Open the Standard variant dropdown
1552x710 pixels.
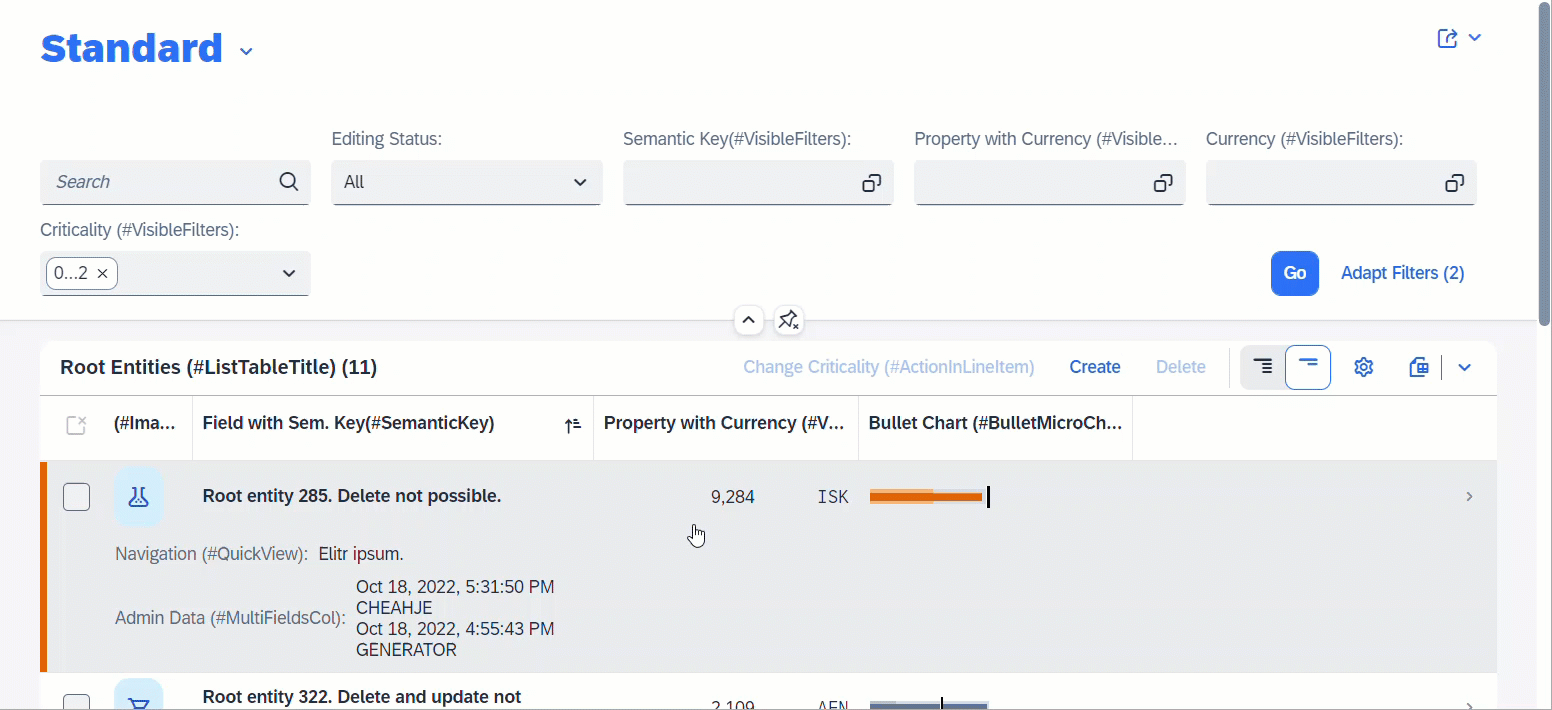[246, 51]
